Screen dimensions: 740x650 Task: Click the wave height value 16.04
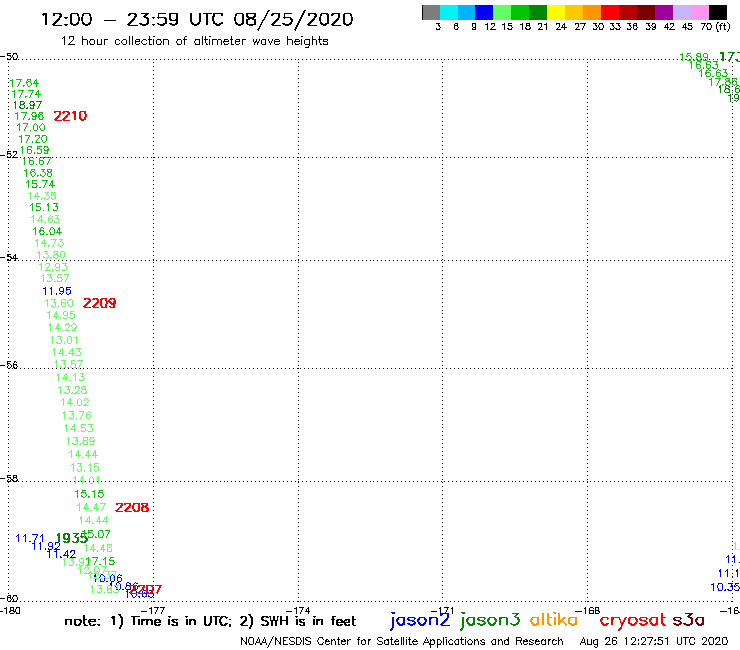[x=47, y=231]
